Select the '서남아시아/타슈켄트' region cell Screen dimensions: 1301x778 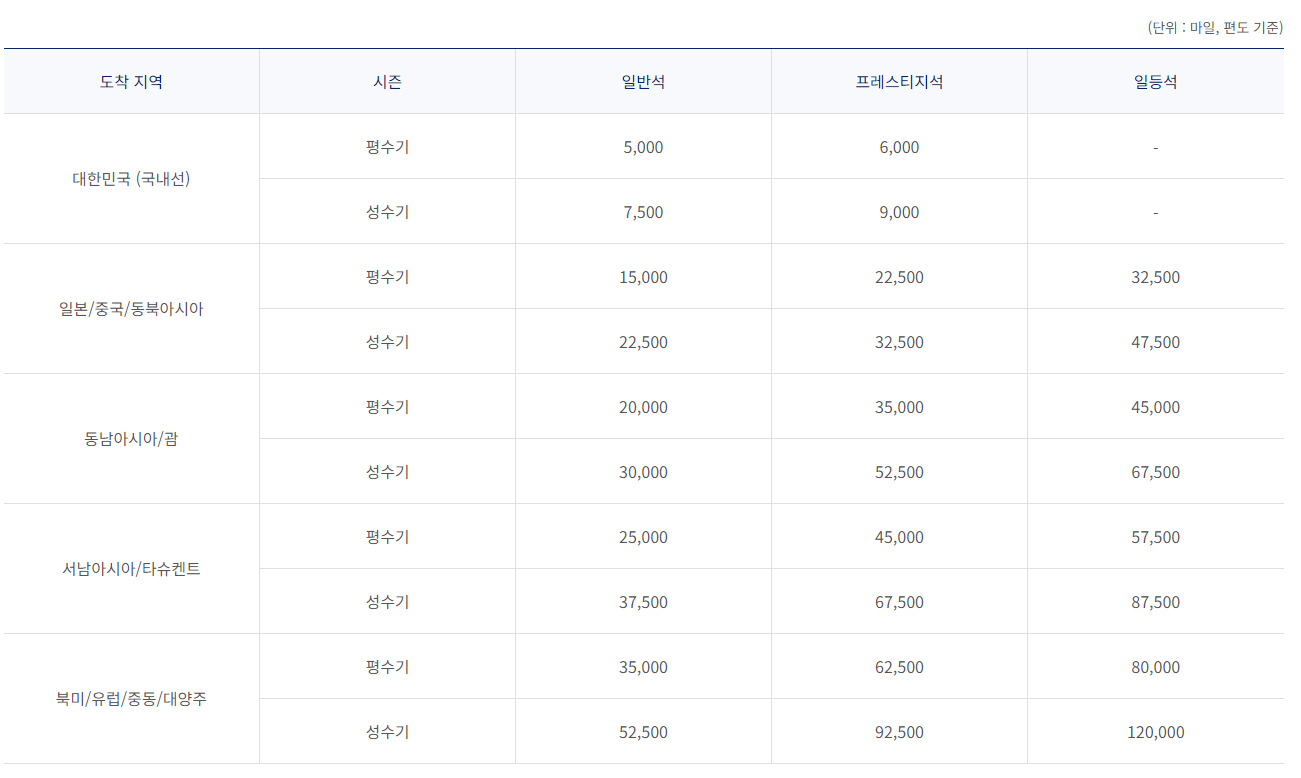[131, 570]
